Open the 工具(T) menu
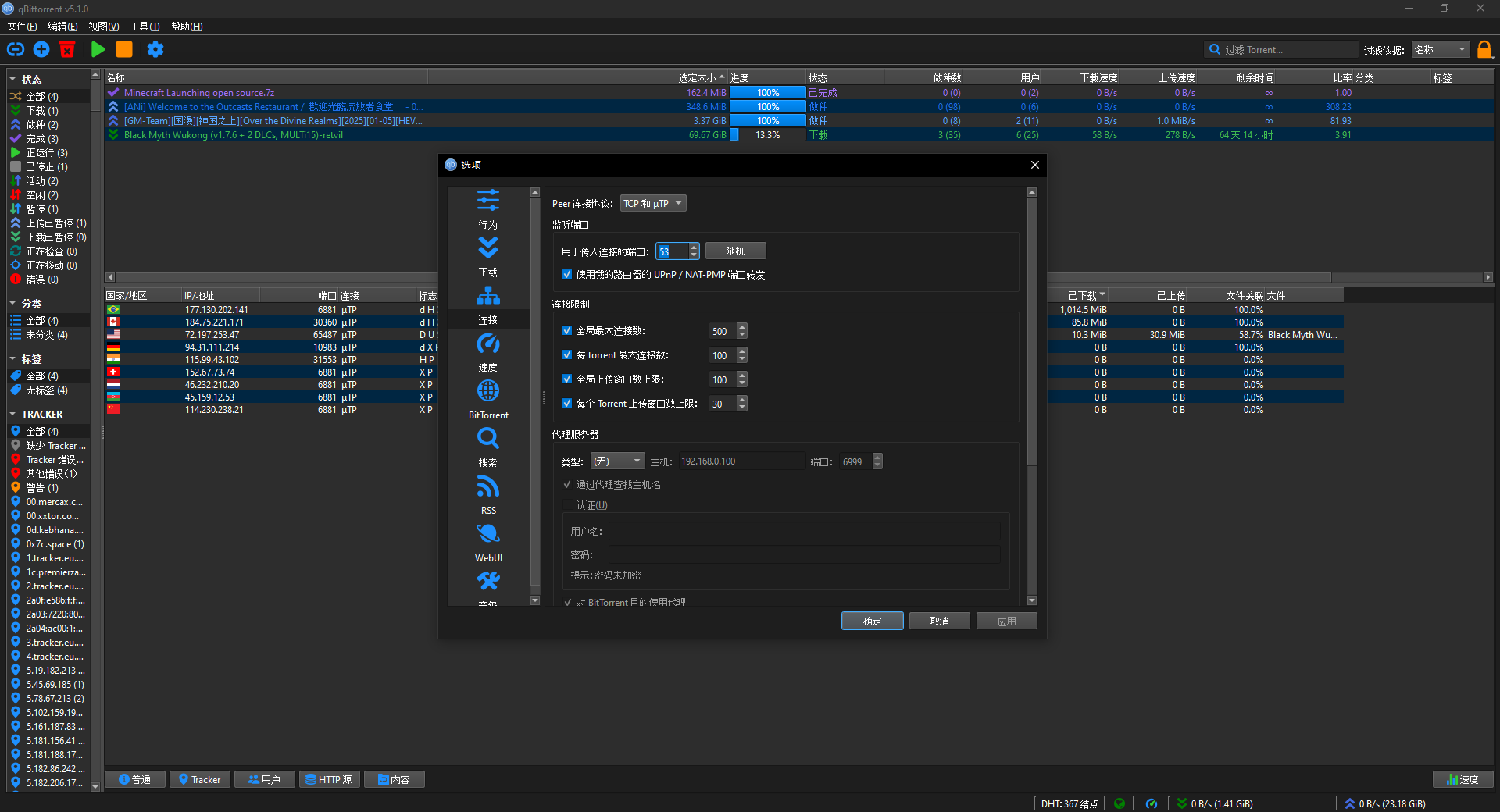The image size is (1500, 812). click(145, 27)
